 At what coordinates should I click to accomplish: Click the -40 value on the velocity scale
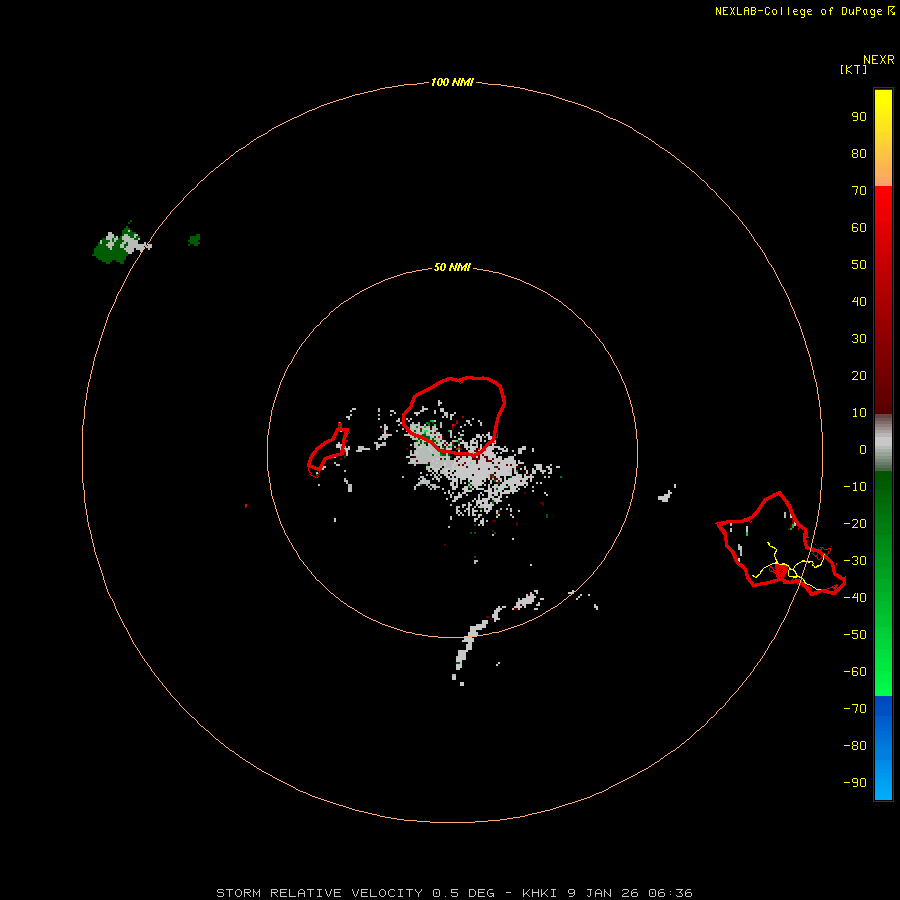[855, 598]
